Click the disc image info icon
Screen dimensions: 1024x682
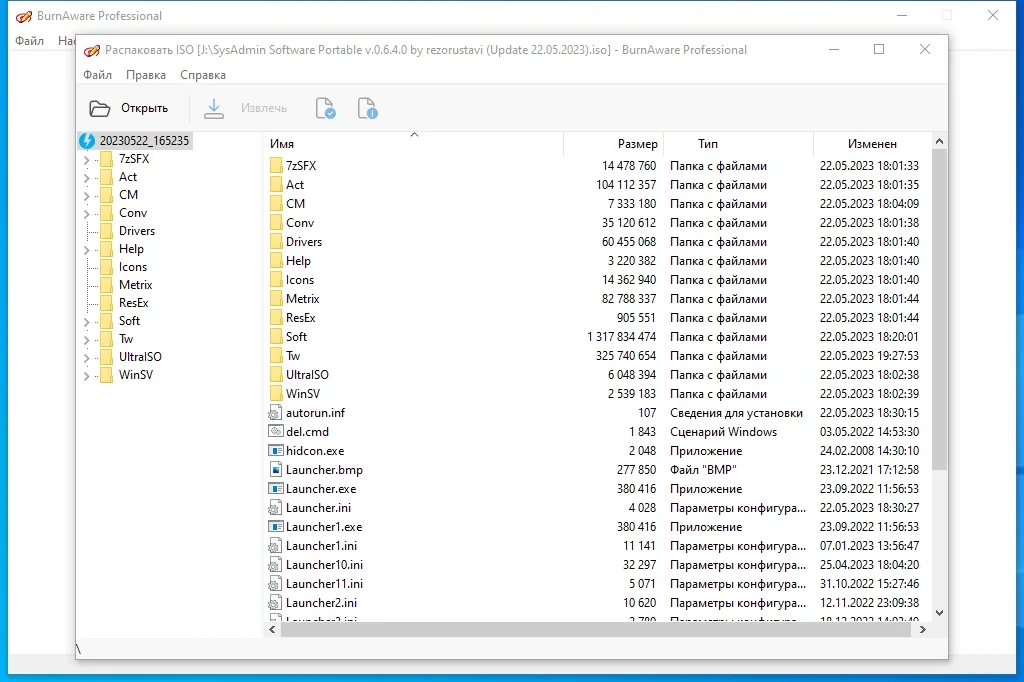tap(368, 108)
